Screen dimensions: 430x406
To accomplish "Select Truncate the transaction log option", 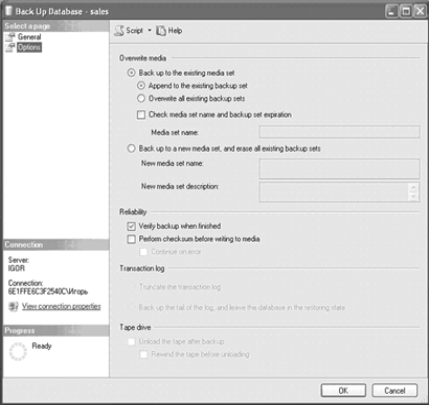I will coord(131,287).
